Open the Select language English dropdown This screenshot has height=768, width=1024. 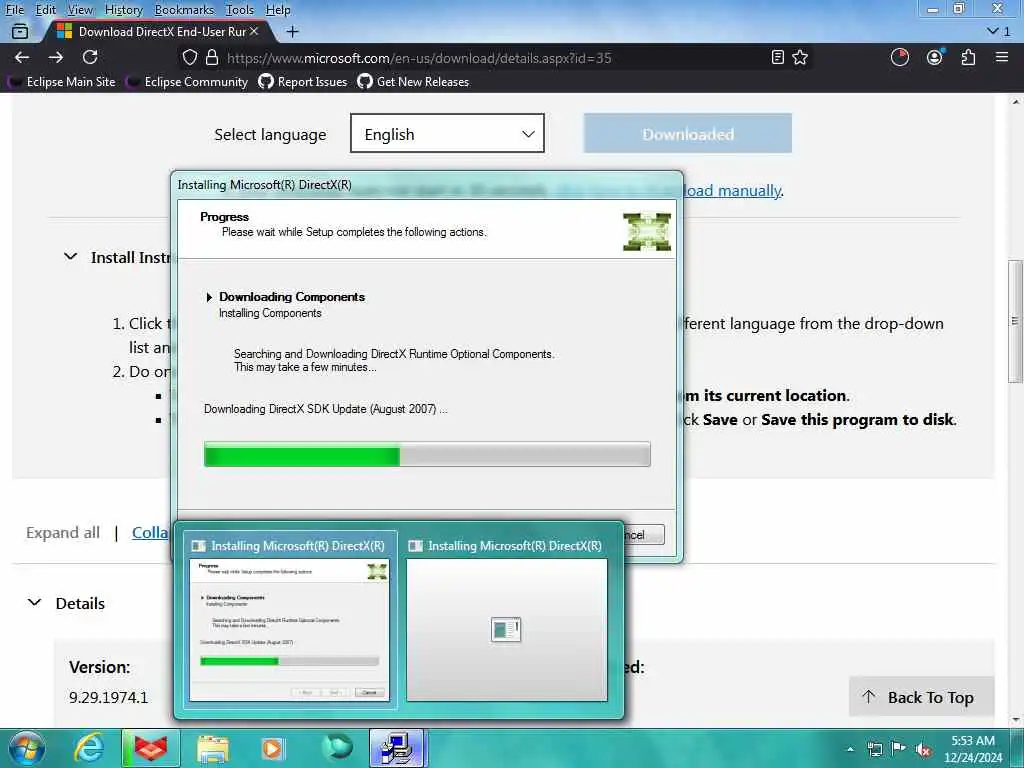pyautogui.click(x=447, y=133)
